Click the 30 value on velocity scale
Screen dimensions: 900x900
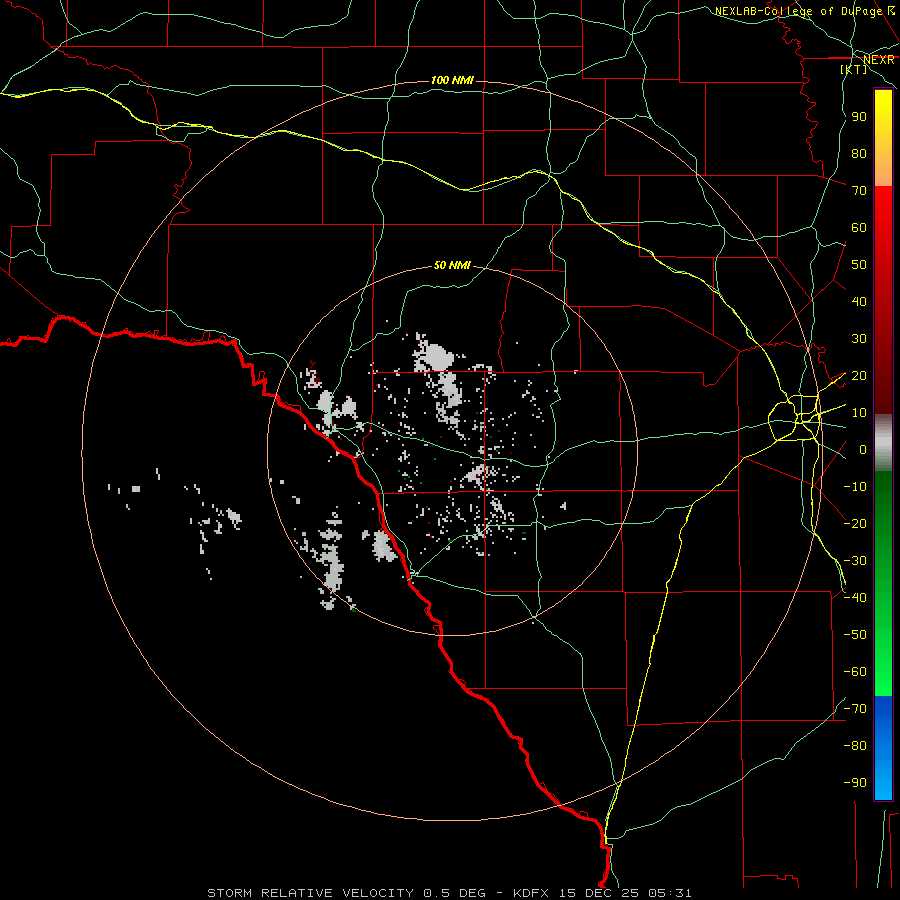click(x=859, y=339)
